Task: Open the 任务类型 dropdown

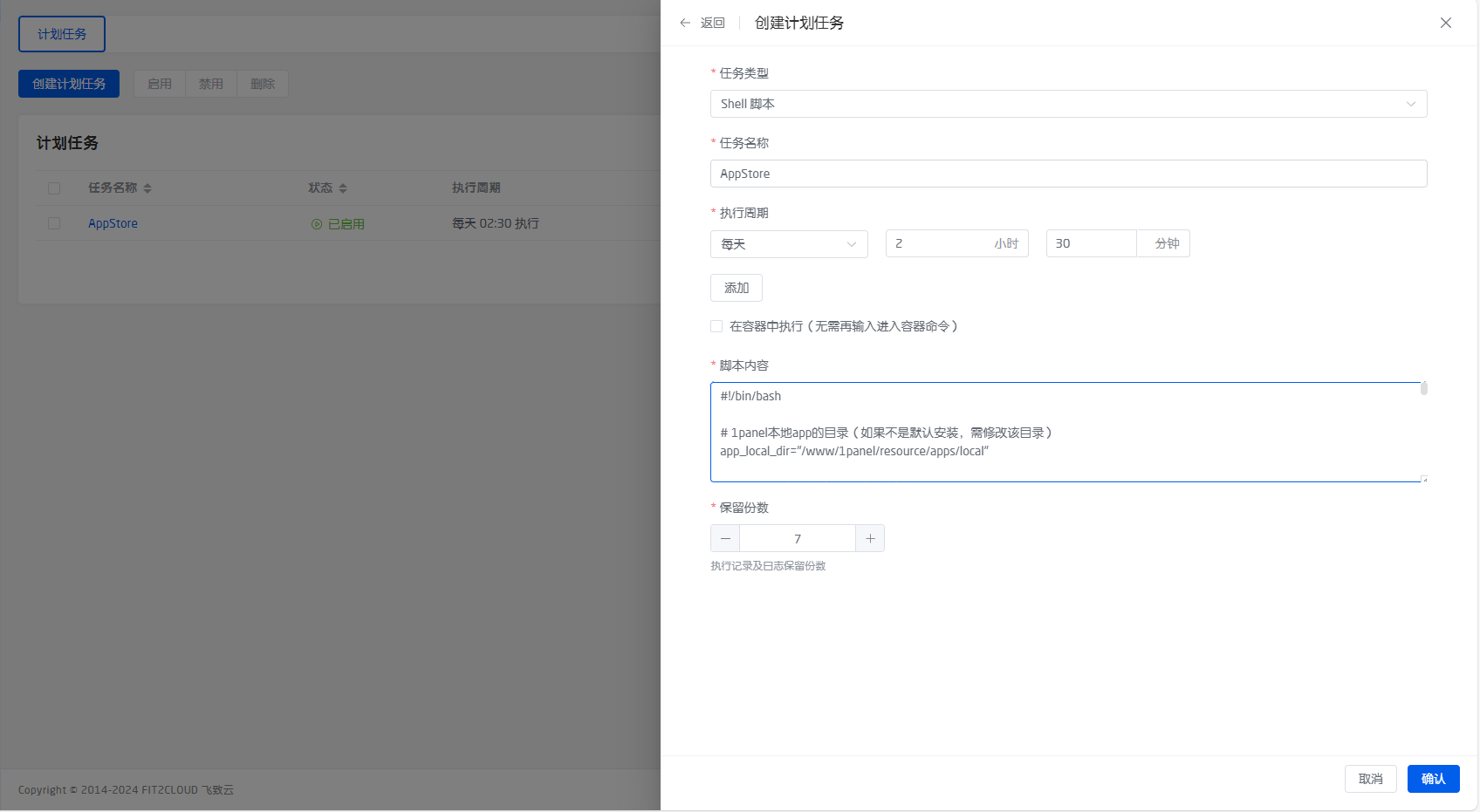Action: coord(1069,104)
